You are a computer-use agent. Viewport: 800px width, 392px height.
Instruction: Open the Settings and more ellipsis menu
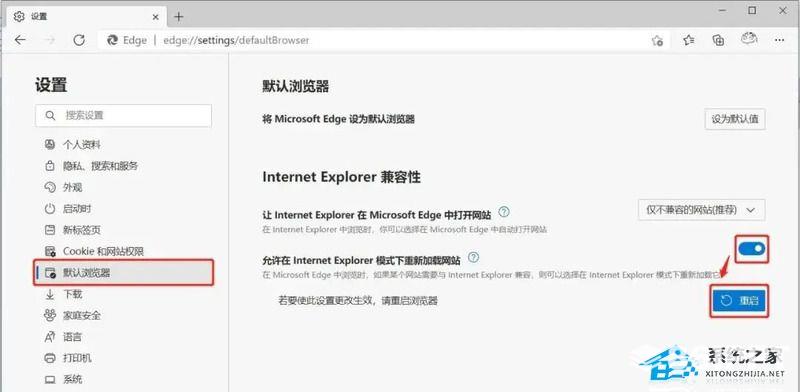[x=779, y=40]
